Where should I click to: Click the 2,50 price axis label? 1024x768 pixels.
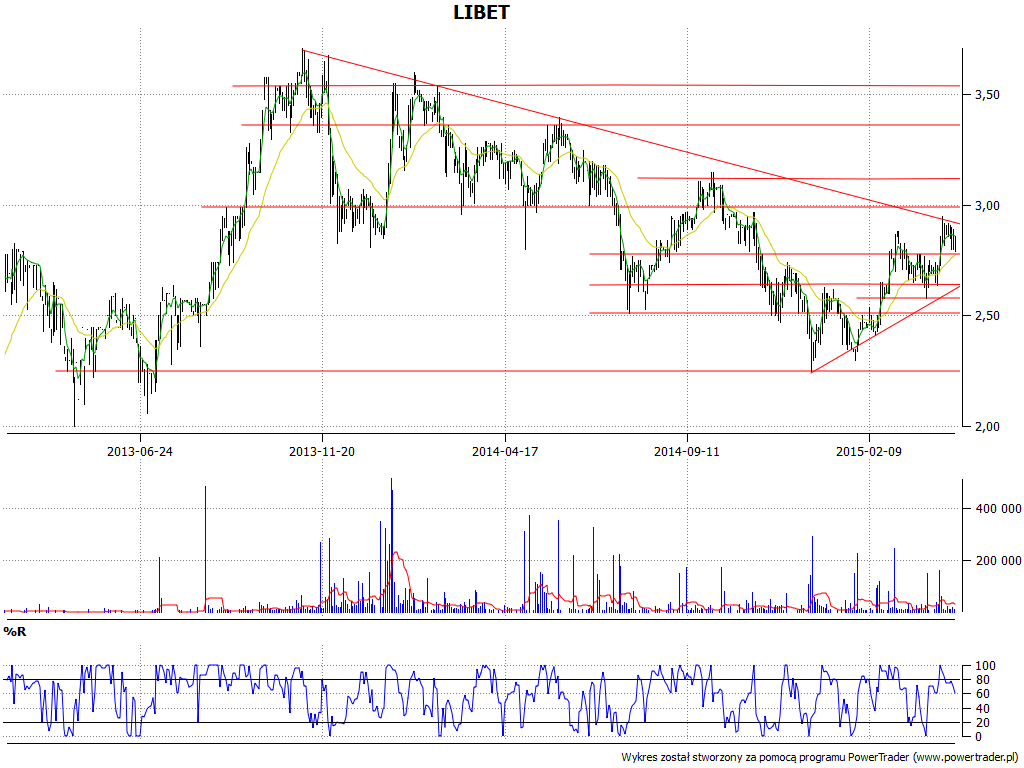tap(987, 315)
